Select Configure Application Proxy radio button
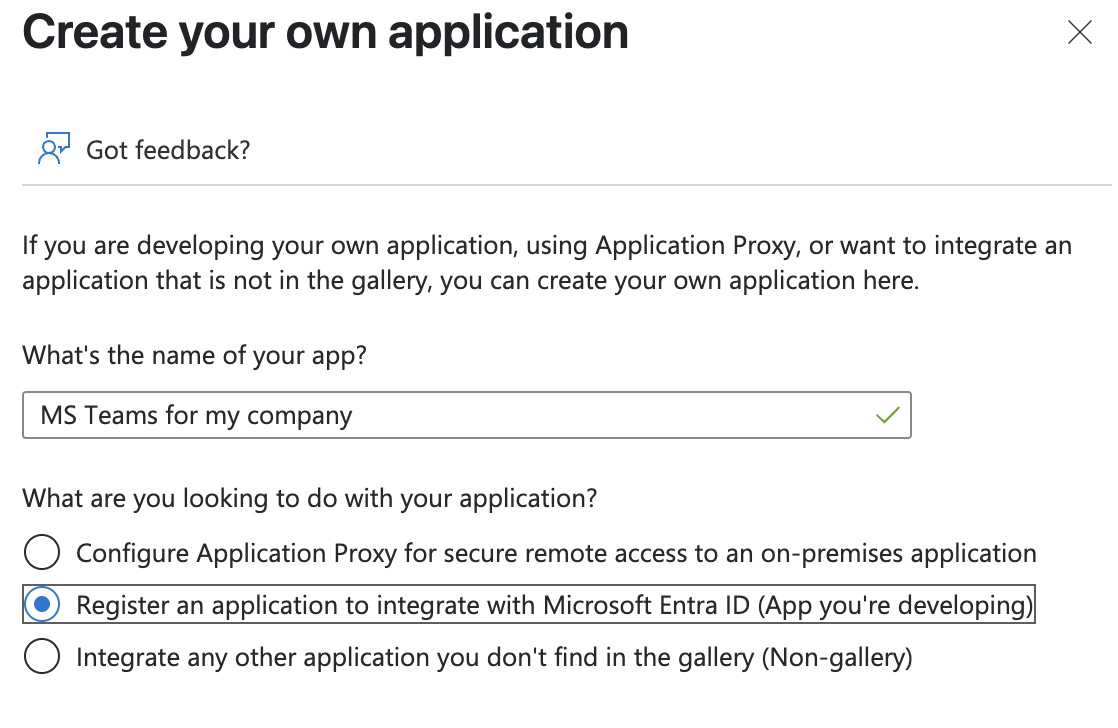Image resolution: width=1118 pixels, height=728 pixels. (42, 553)
